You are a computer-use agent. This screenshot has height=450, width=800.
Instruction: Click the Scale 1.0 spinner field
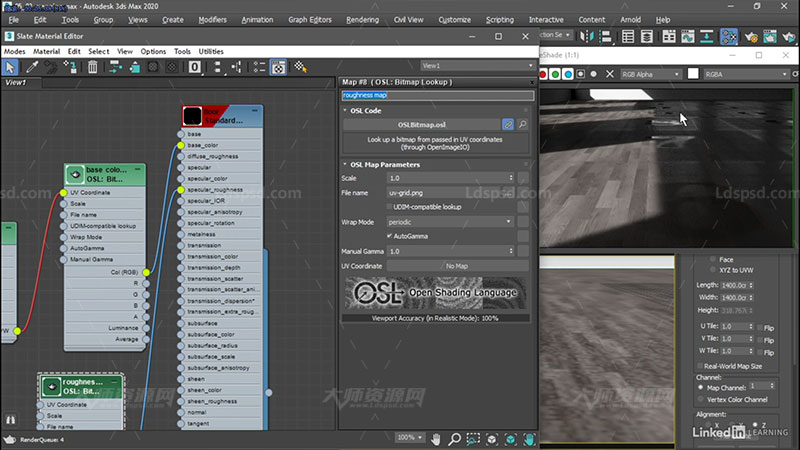449,178
